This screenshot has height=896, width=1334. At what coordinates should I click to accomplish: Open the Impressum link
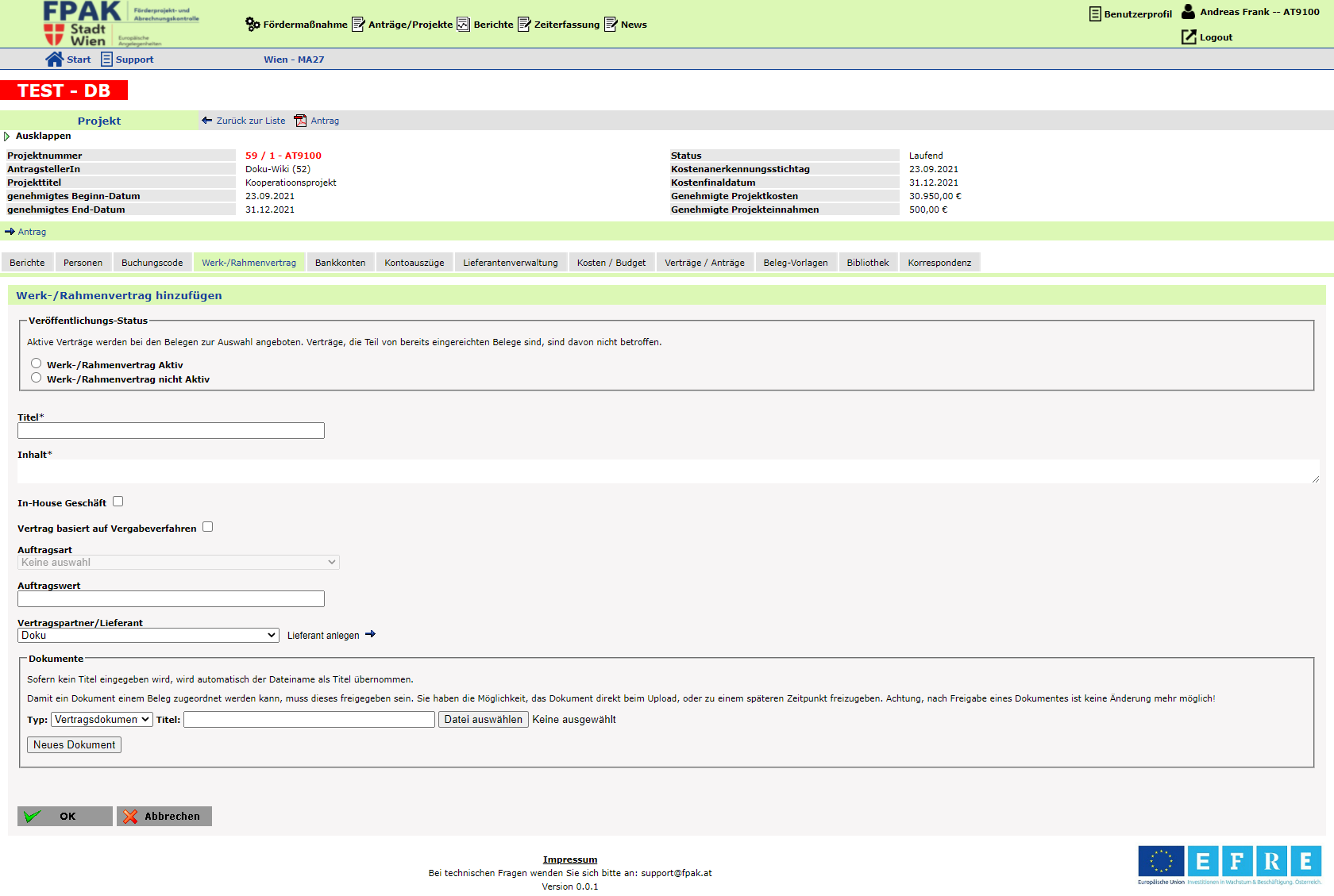[x=570, y=859]
